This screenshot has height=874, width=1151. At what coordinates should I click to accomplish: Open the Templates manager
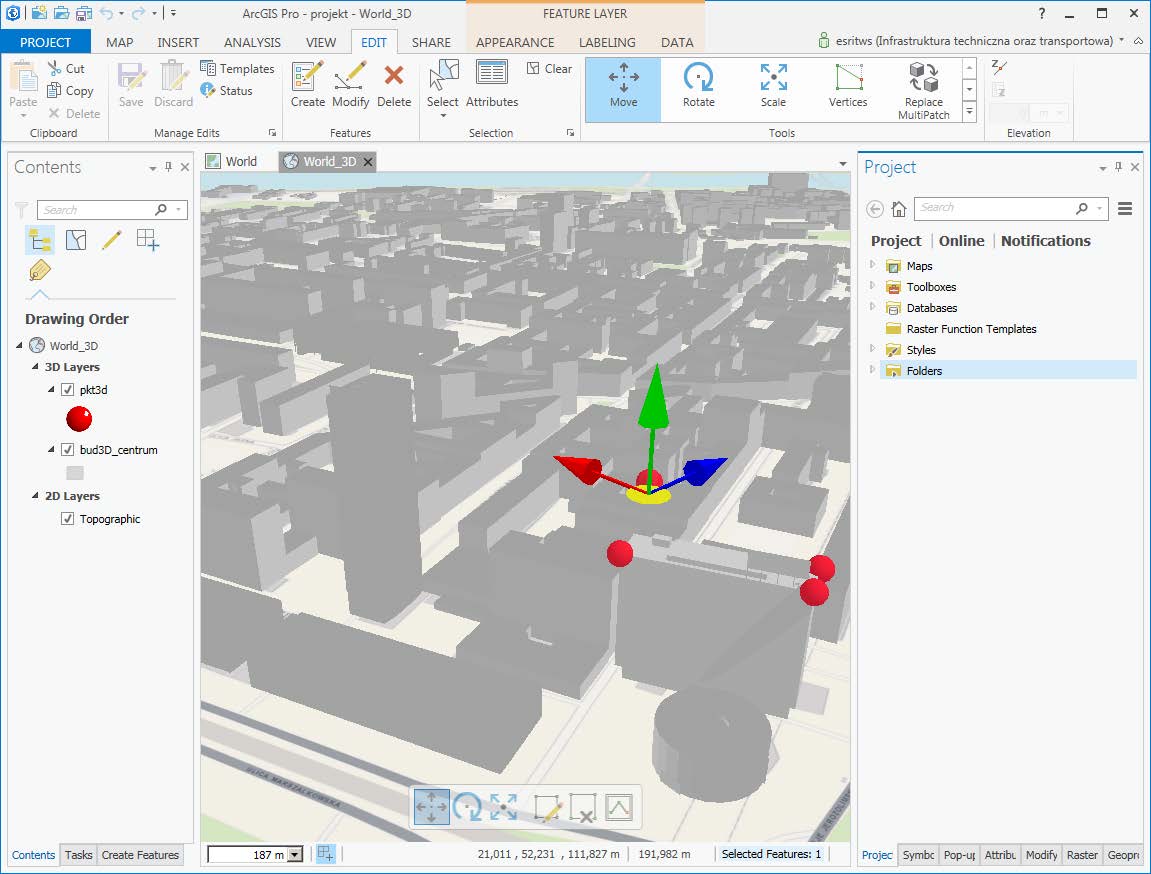click(x=237, y=68)
